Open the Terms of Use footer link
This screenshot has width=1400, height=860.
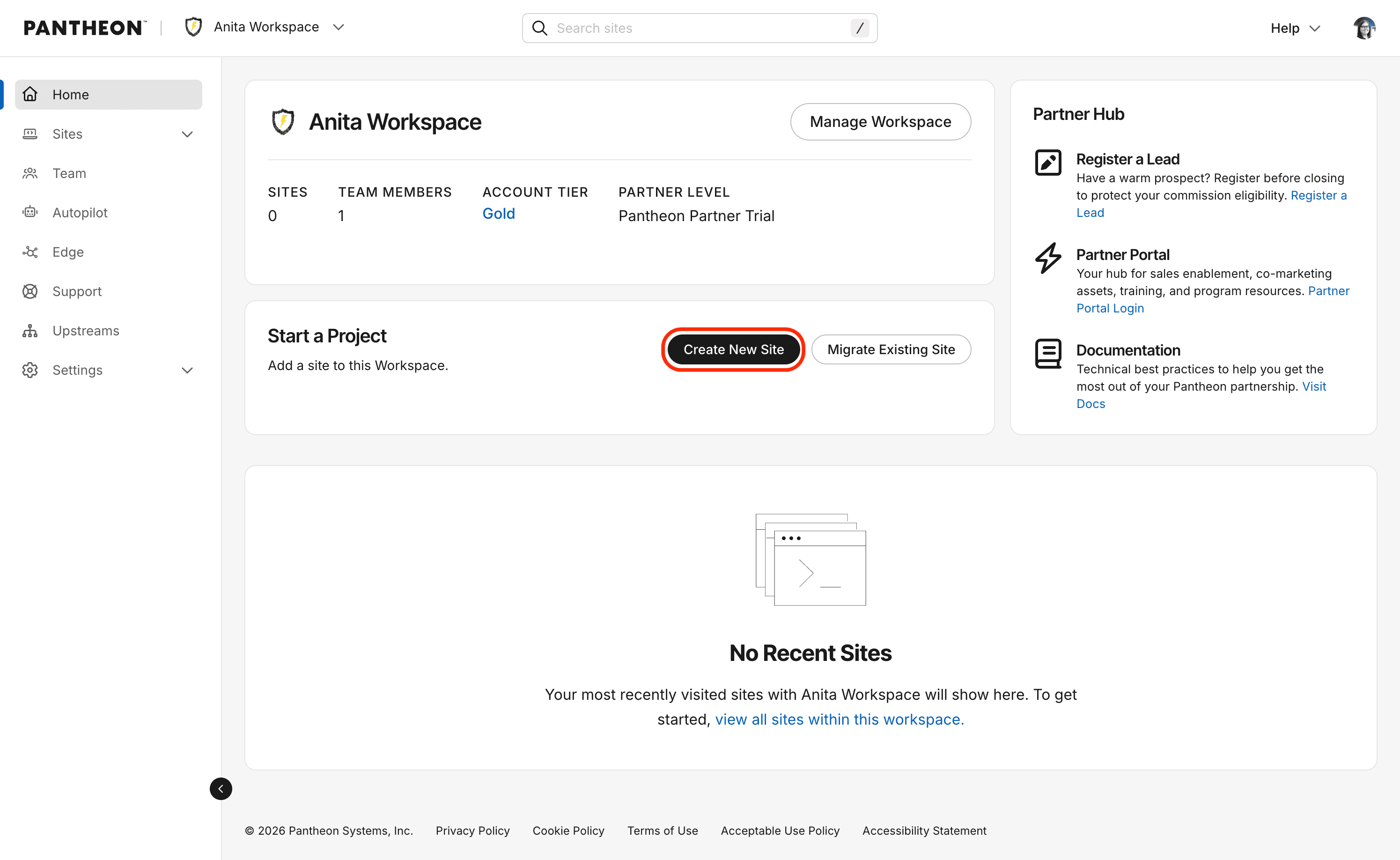point(662,830)
